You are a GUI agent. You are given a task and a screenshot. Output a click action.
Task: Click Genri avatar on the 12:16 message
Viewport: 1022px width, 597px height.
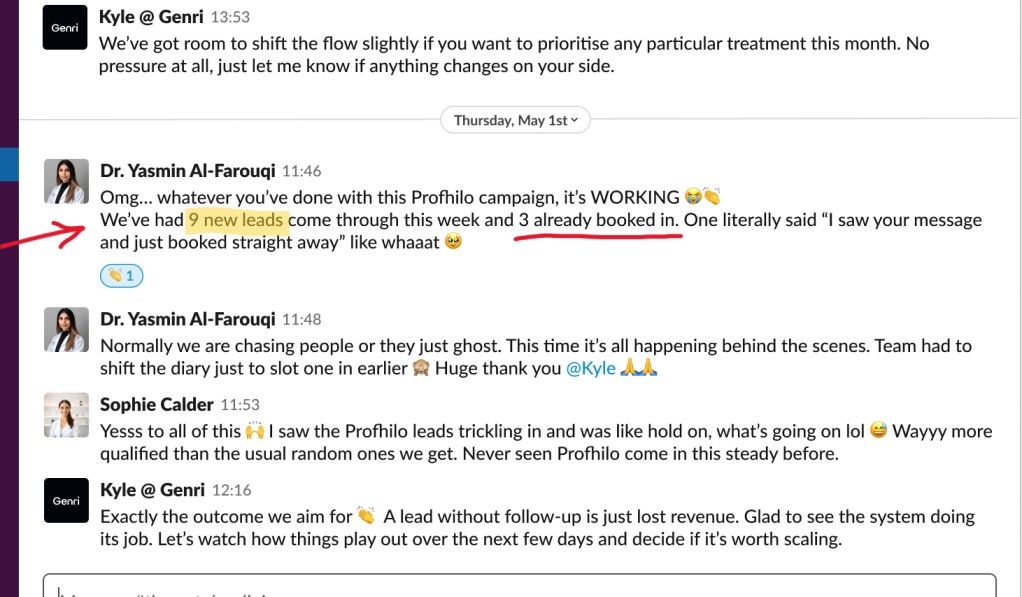tap(66, 500)
